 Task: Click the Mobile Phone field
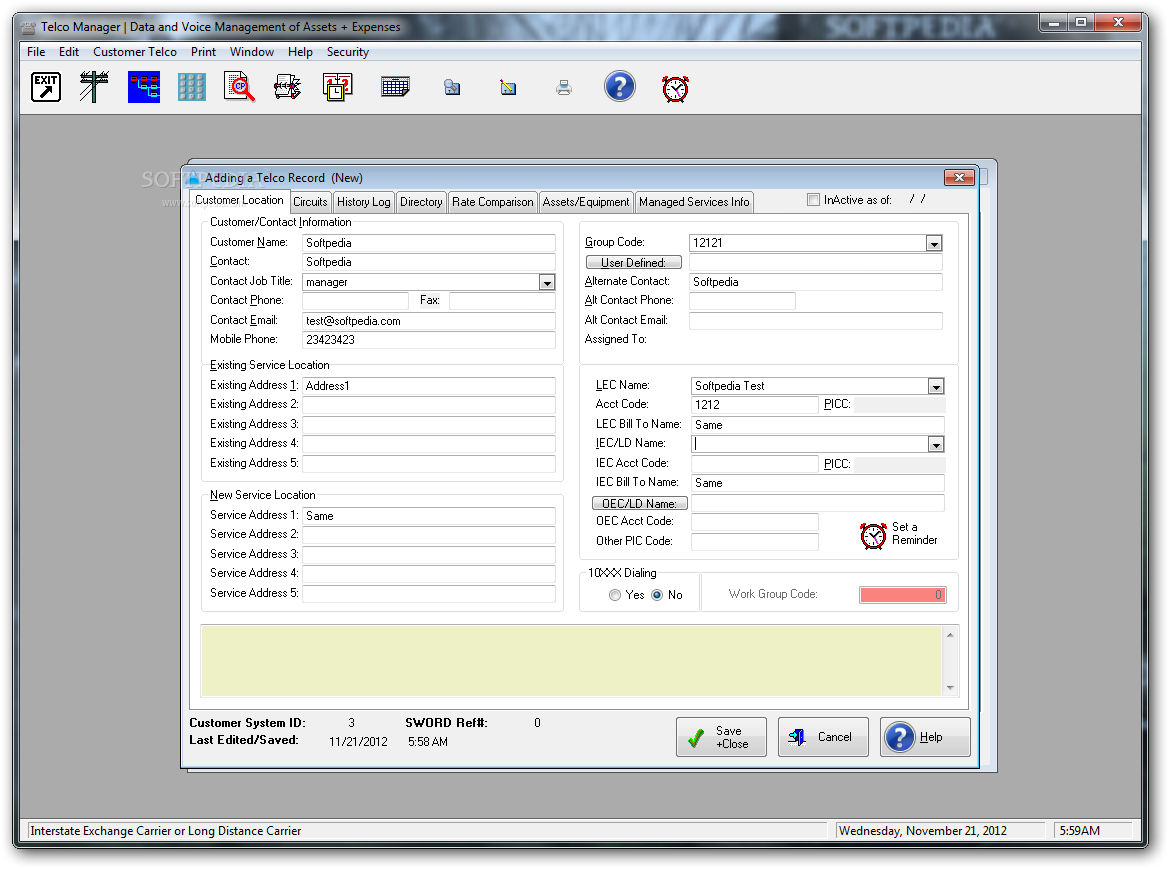(429, 340)
